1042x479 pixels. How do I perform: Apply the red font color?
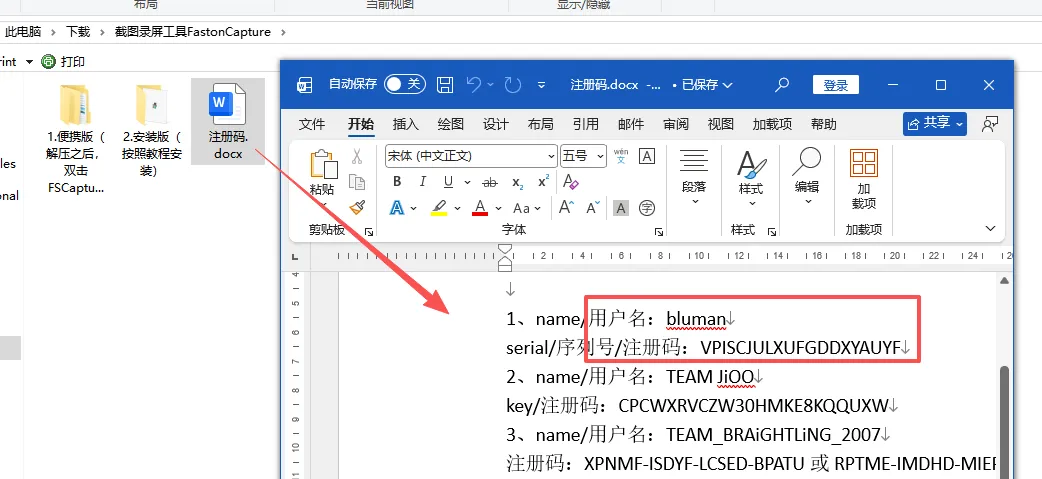(480, 209)
